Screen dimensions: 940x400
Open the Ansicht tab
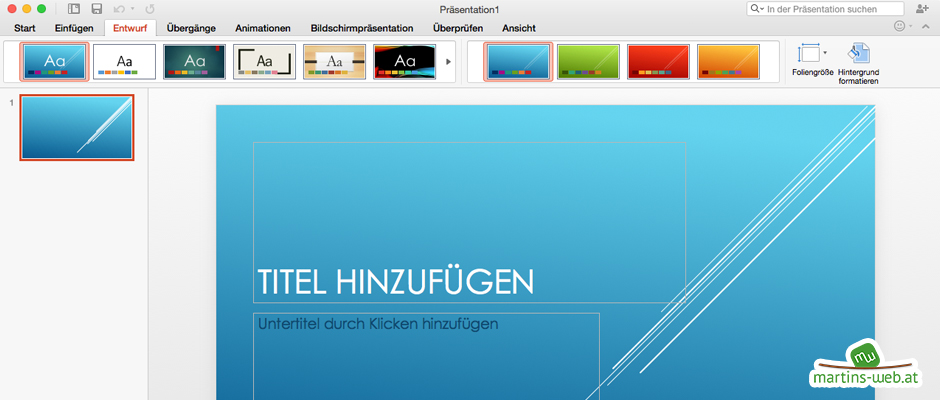(x=519, y=28)
